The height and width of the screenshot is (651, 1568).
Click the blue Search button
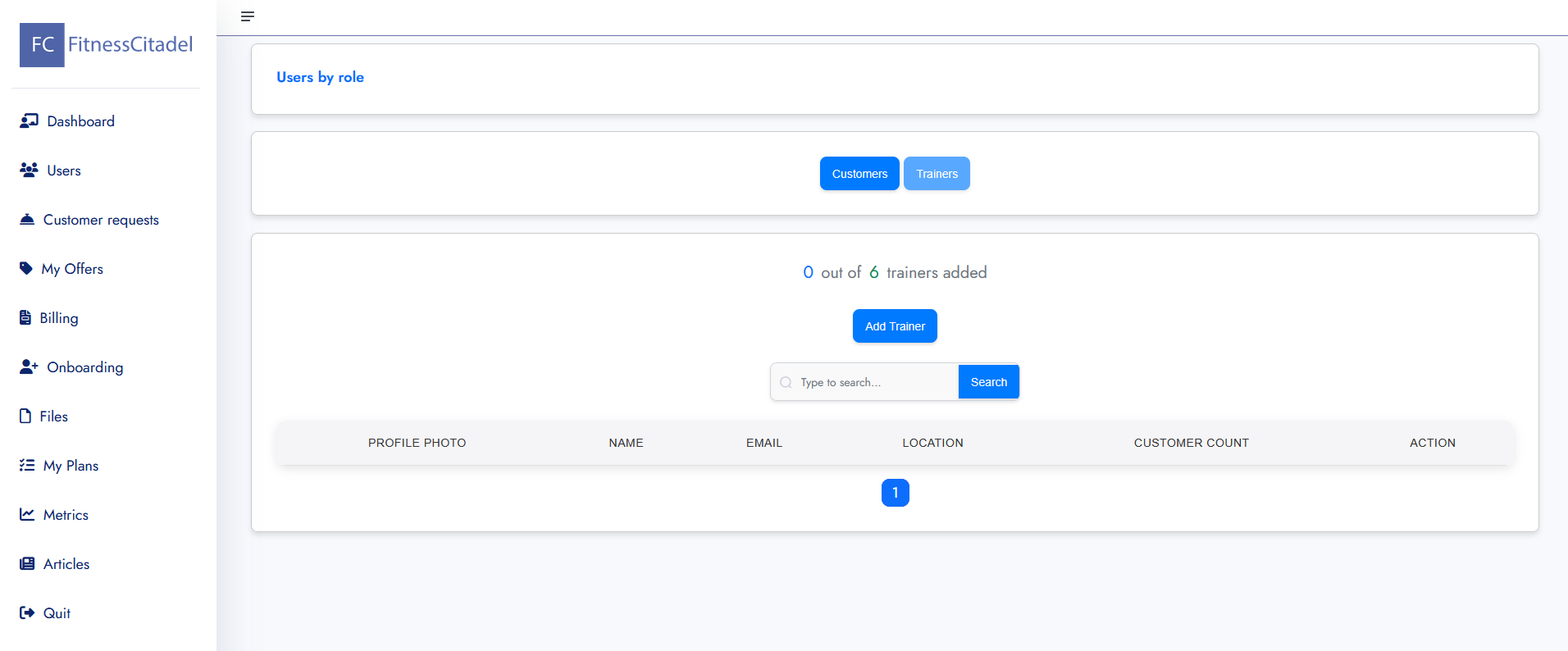[988, 382]
